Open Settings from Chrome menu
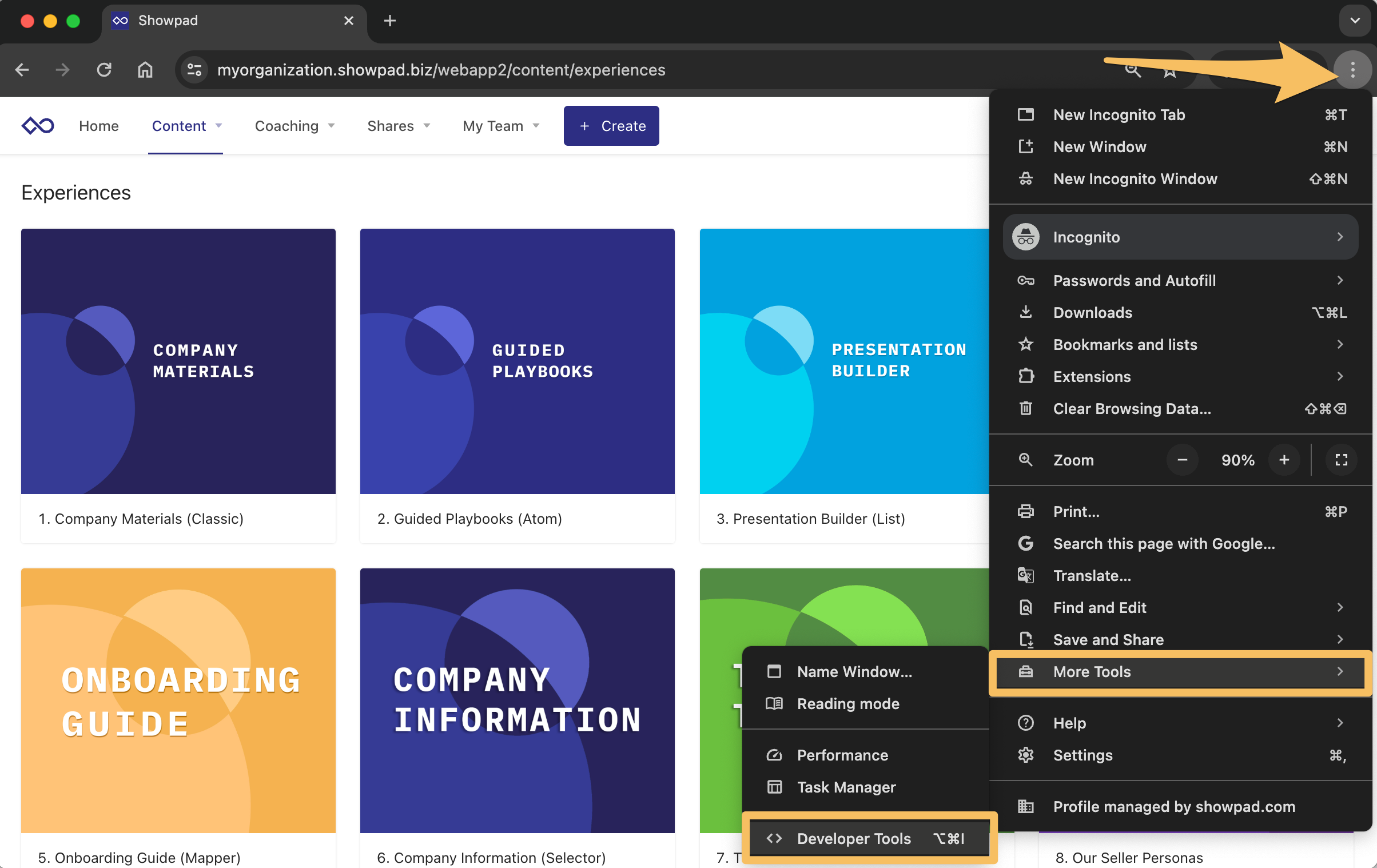Viewport: 1377px width, 868px height. [1181, 755]
